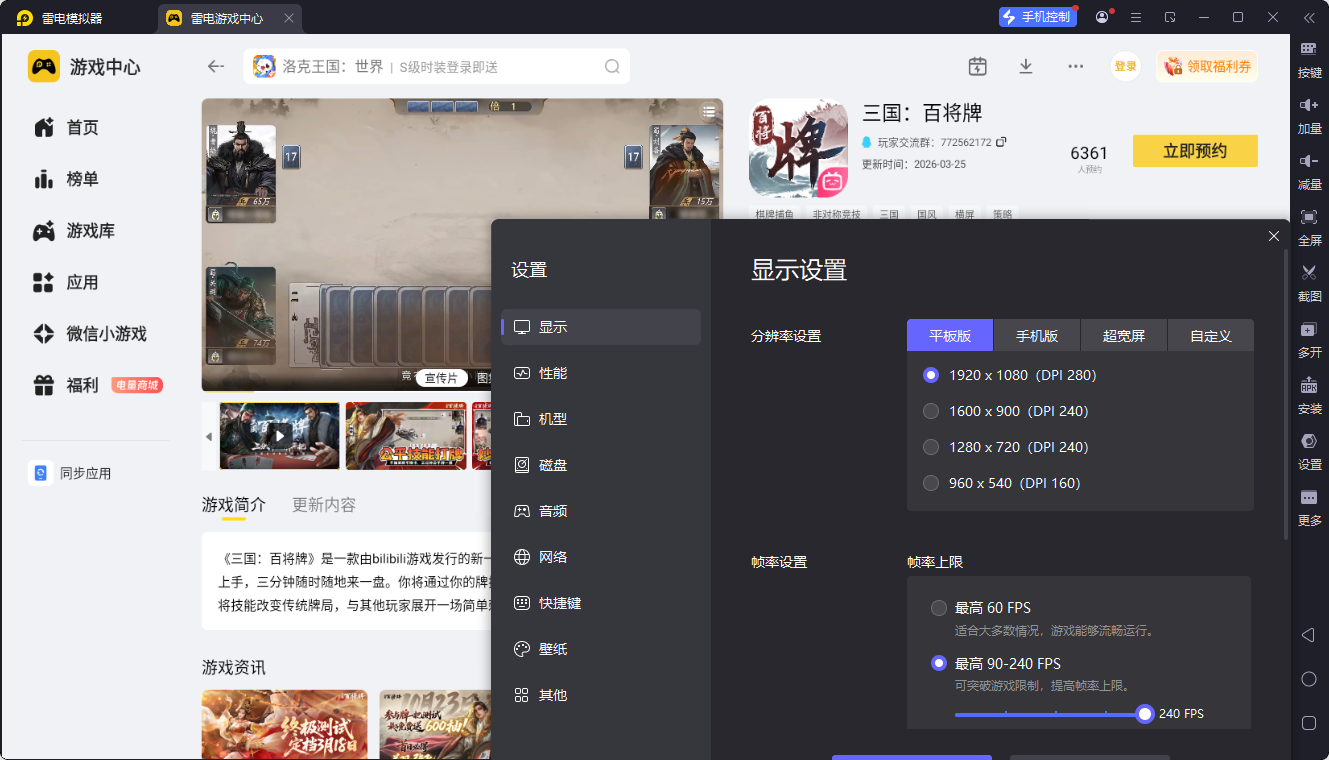Open the 按键 keymapping tool

tap(1309, 59)
